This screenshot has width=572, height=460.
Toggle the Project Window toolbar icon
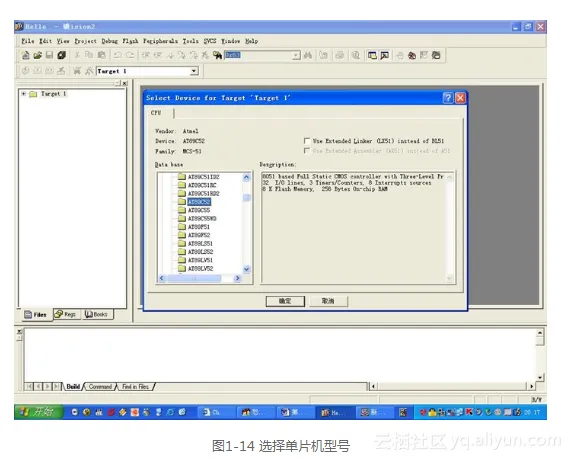coord(372,55)
